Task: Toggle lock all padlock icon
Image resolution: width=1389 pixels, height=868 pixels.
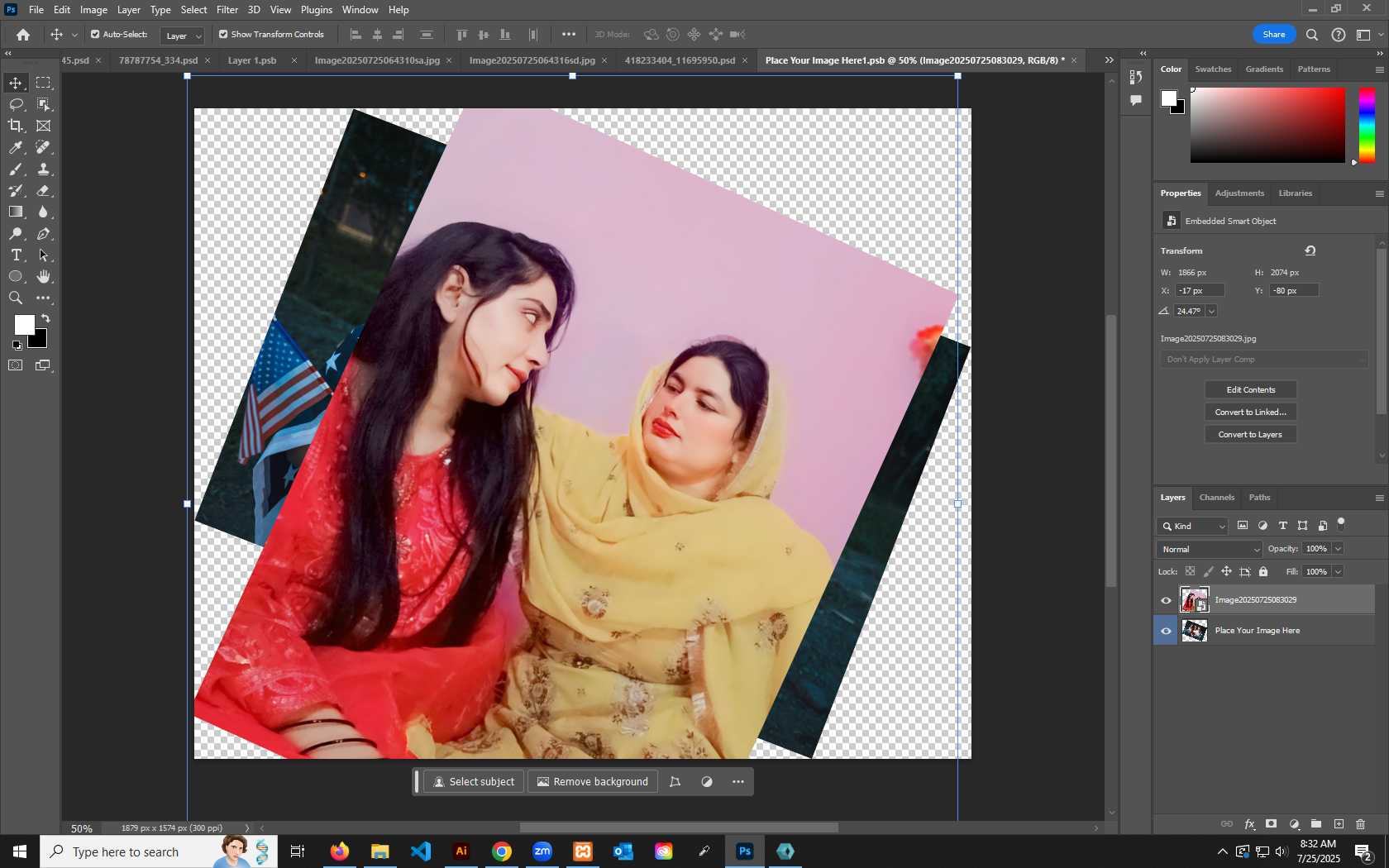Action: [x=1263, y=571]
